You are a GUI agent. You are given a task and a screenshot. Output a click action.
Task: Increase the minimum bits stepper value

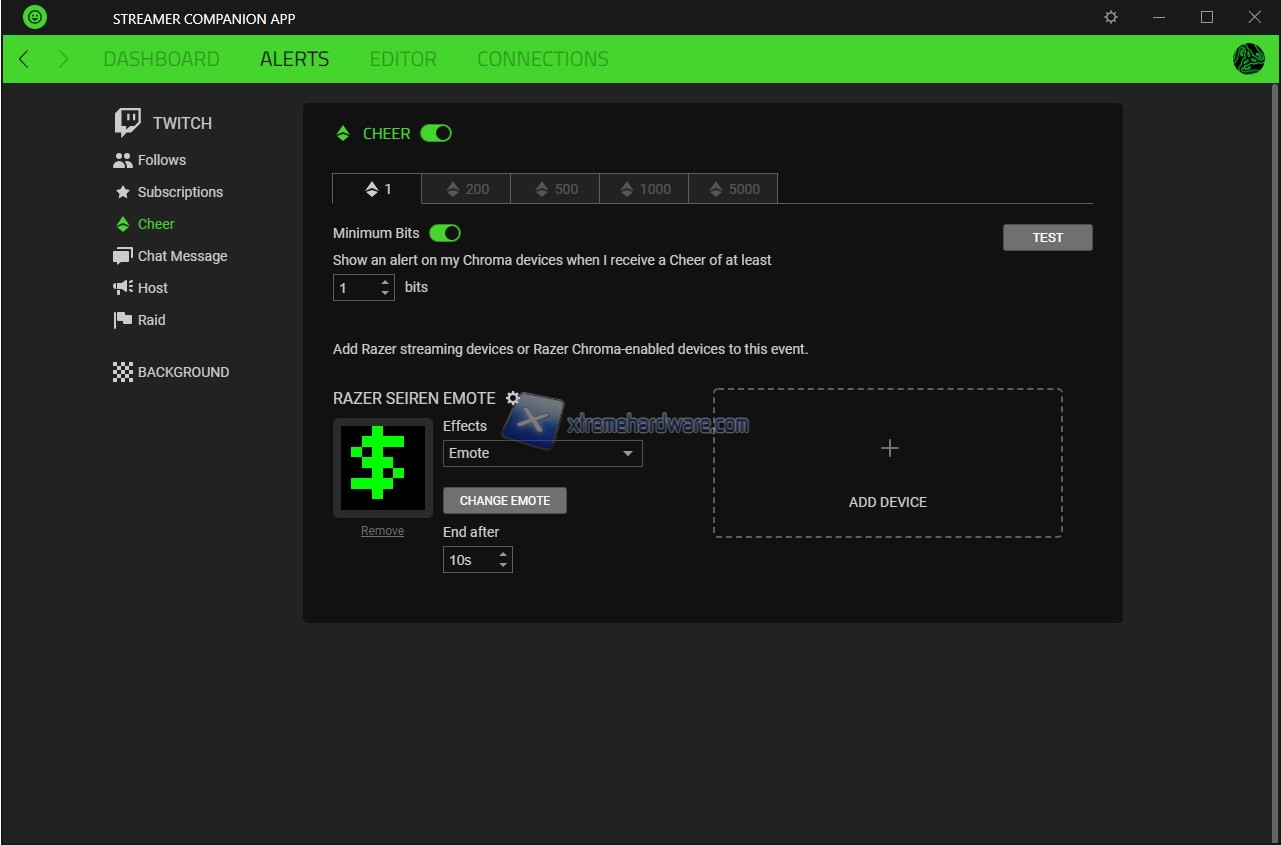[x=386, y=283]
